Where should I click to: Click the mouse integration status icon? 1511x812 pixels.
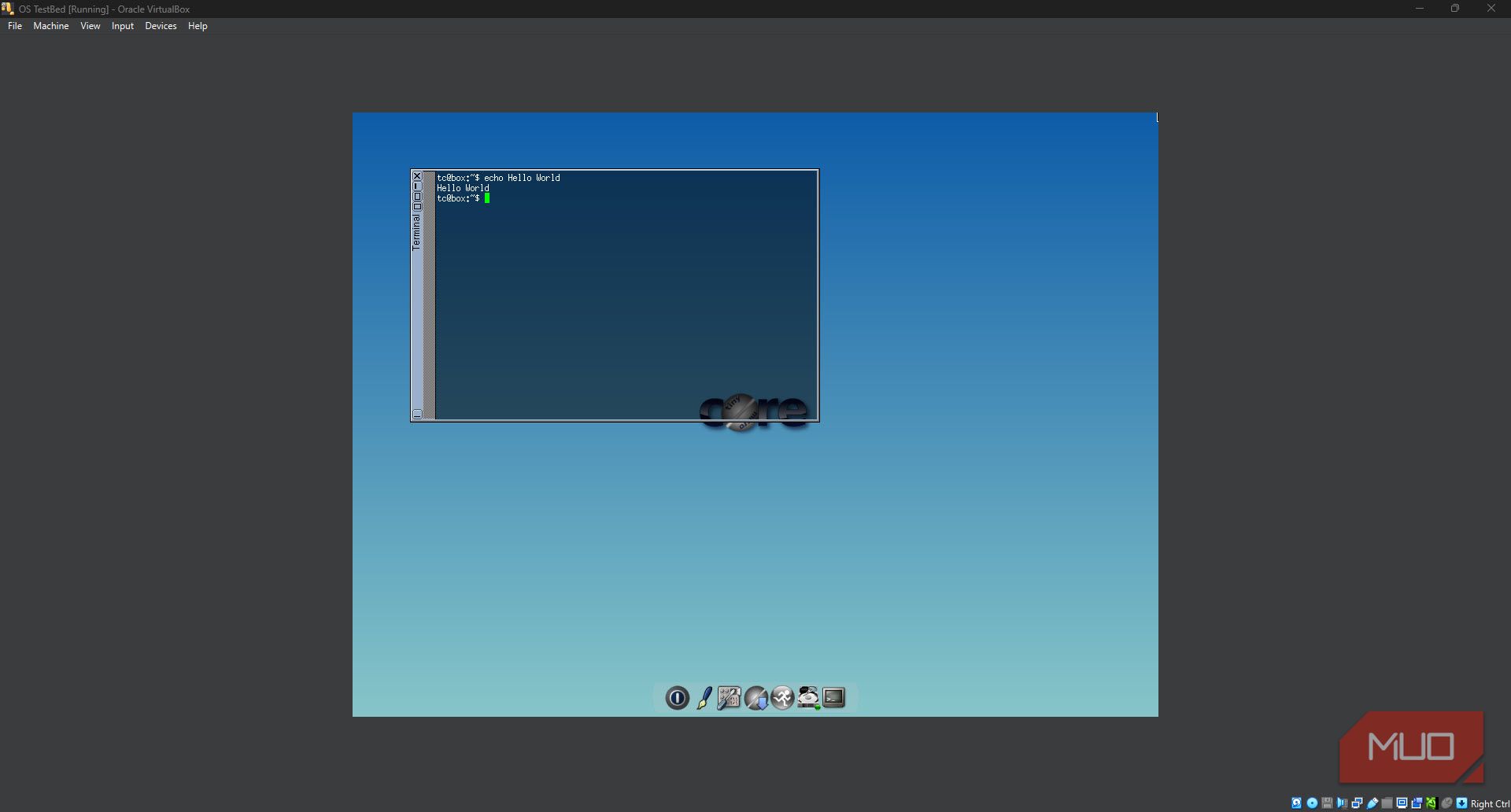1446,803
